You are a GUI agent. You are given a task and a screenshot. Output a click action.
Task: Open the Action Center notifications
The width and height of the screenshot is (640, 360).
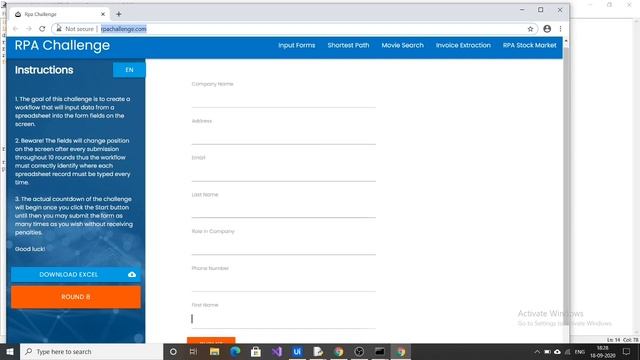click(x=627, y=351)
